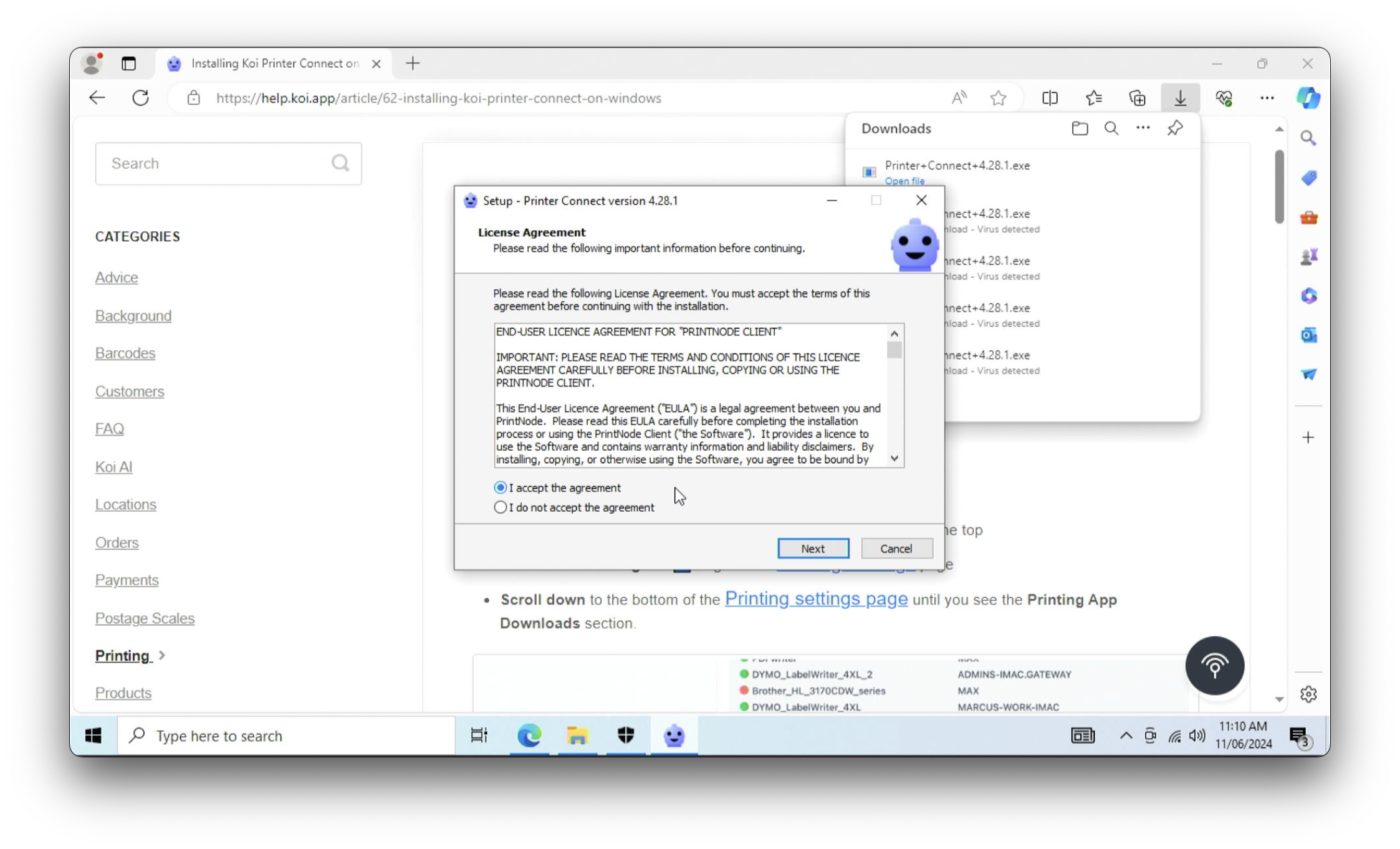This screenshot has width=1400, height=849.
Task: Open Downloads more options menu
Action: (1143, 128)
